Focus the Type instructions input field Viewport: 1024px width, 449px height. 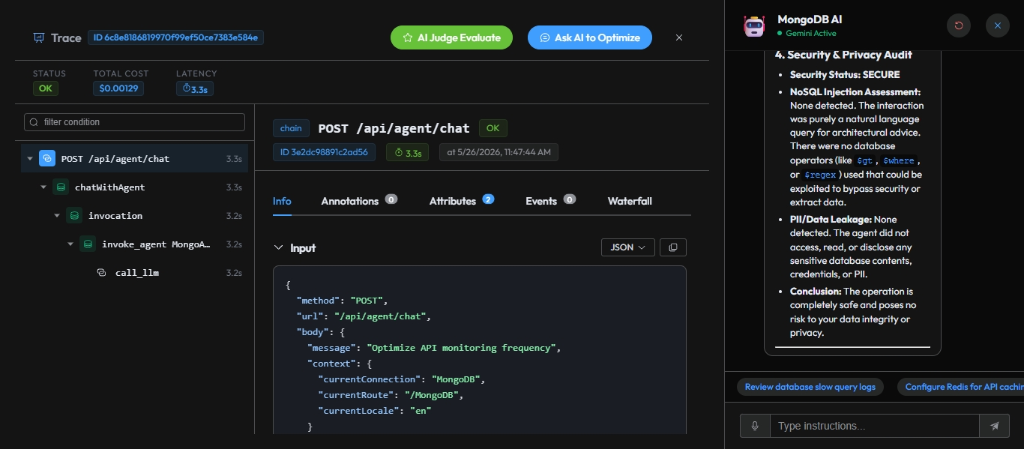click(x=875, y=426)
